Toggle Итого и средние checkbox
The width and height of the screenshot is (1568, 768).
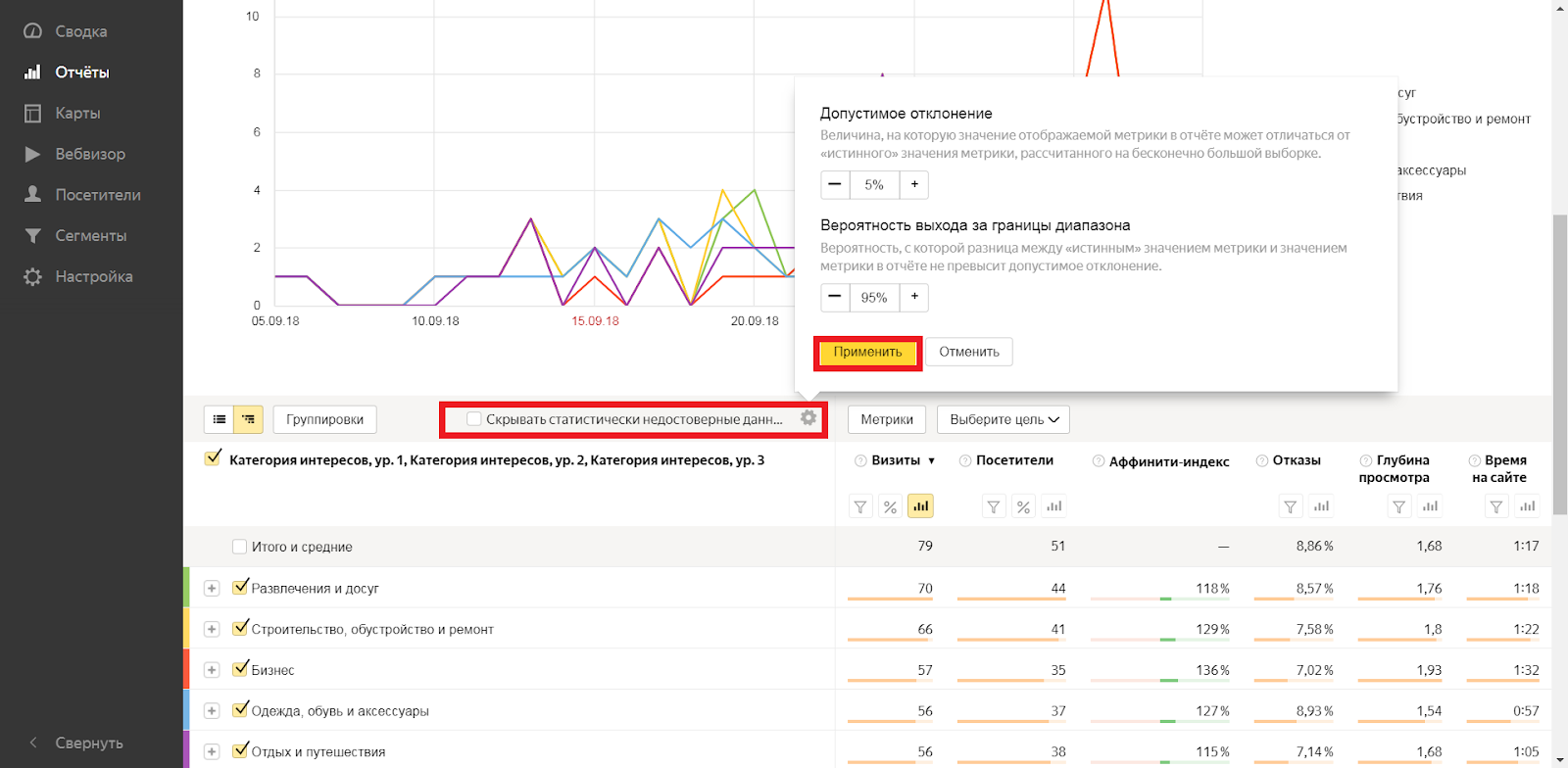tap(239, 547)
